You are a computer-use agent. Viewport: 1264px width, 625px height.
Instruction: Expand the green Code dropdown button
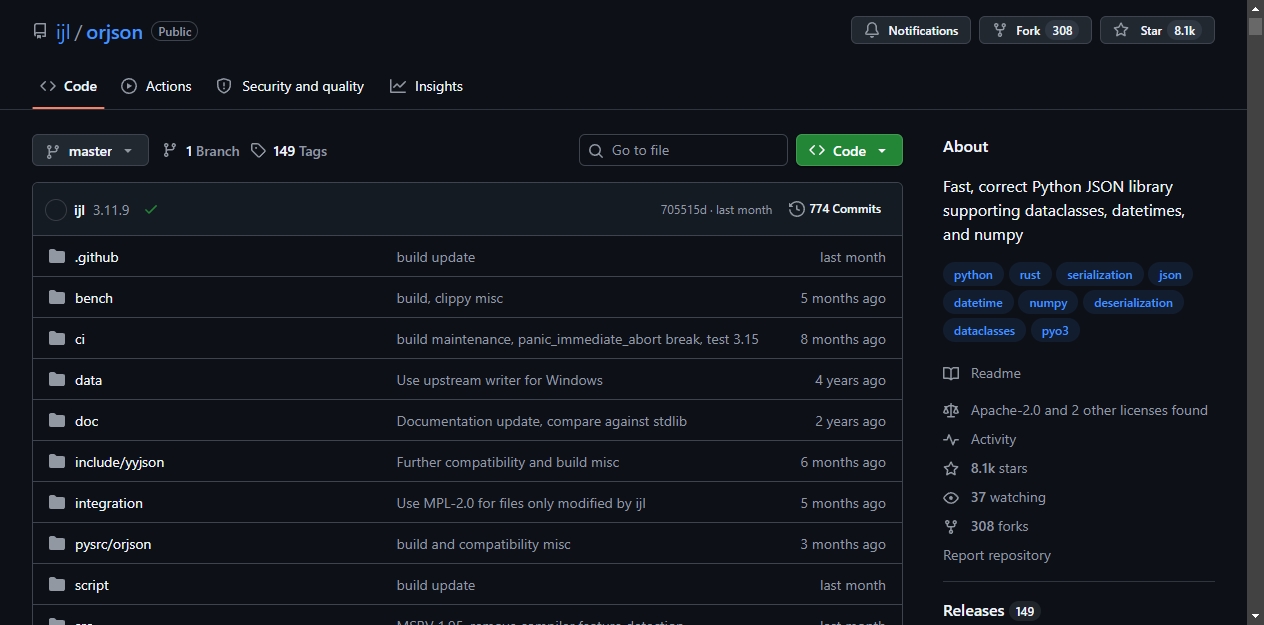point(849,150)
